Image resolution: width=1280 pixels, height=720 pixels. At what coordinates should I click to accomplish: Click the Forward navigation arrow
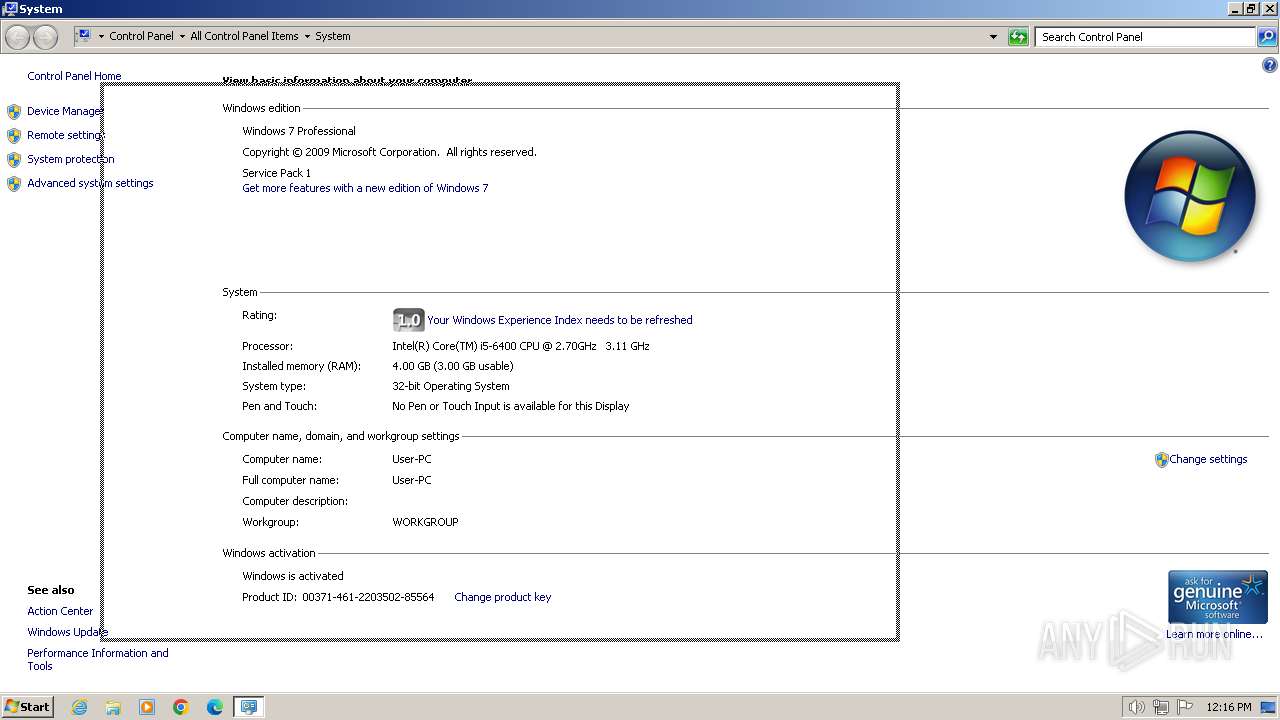pos(45,37)
